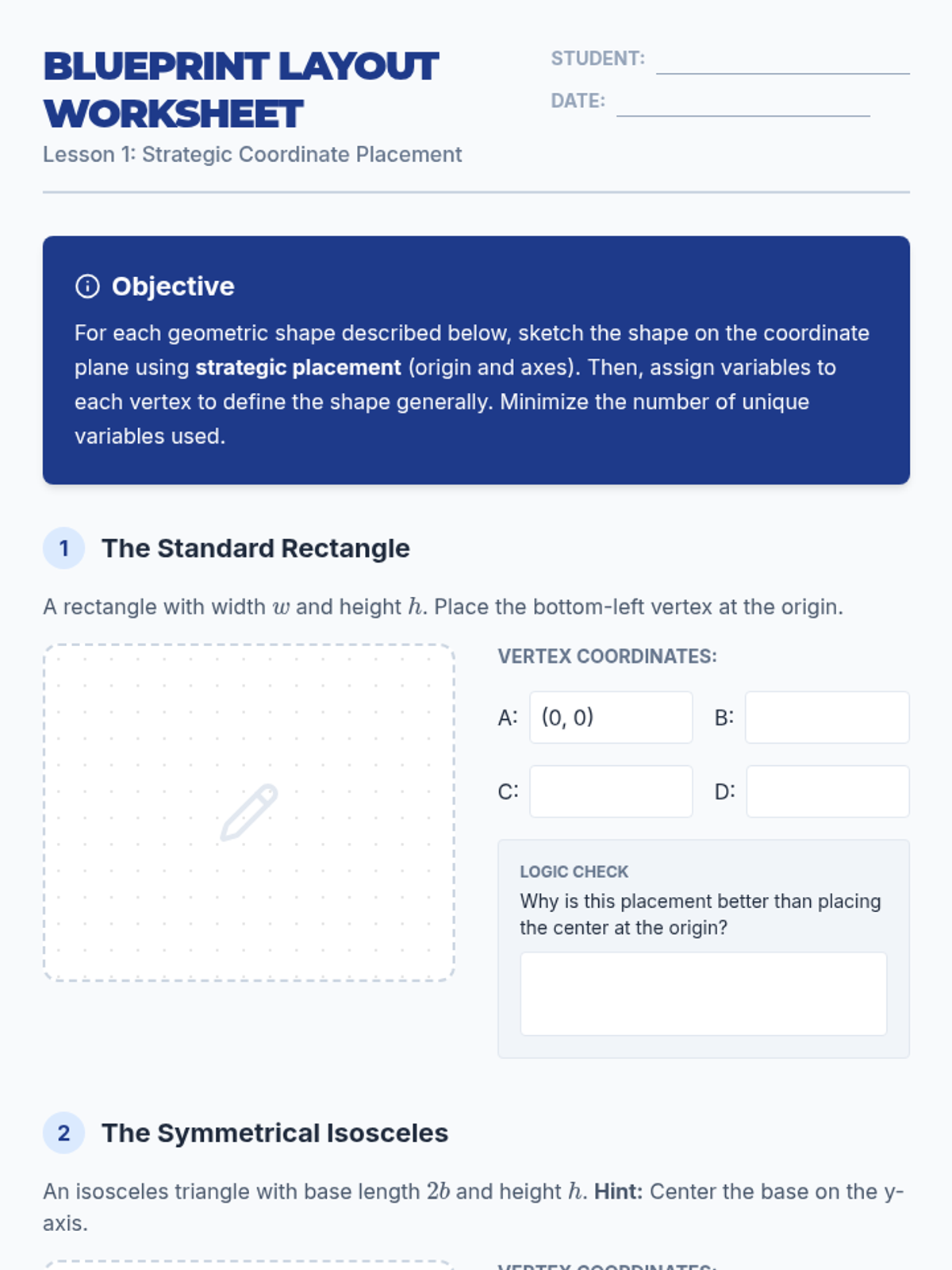Click the number 1 section badge
952x1270 pixels.
point(63,548)
